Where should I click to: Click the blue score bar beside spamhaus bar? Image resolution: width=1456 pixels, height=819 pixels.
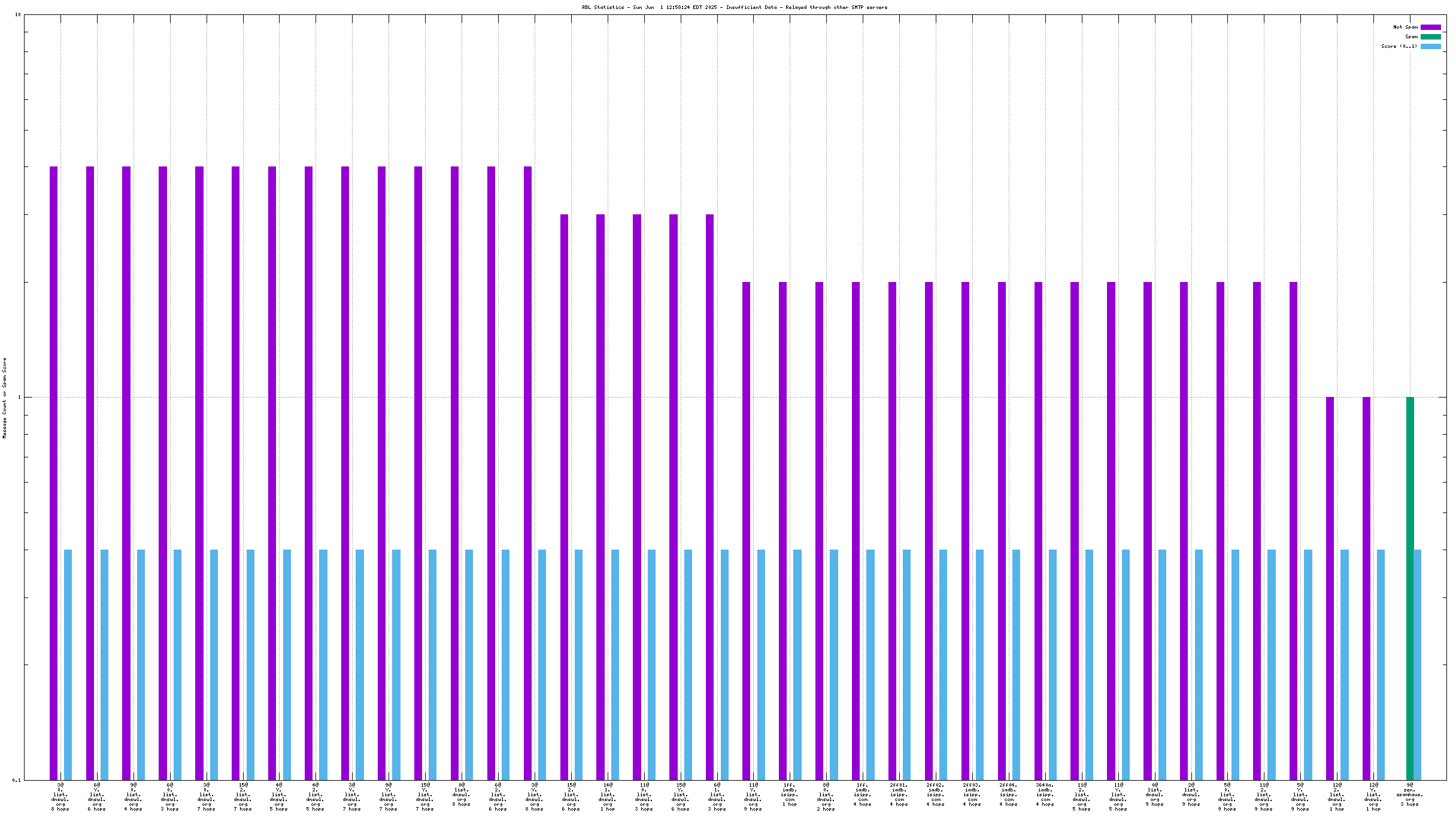point(1417,665)
